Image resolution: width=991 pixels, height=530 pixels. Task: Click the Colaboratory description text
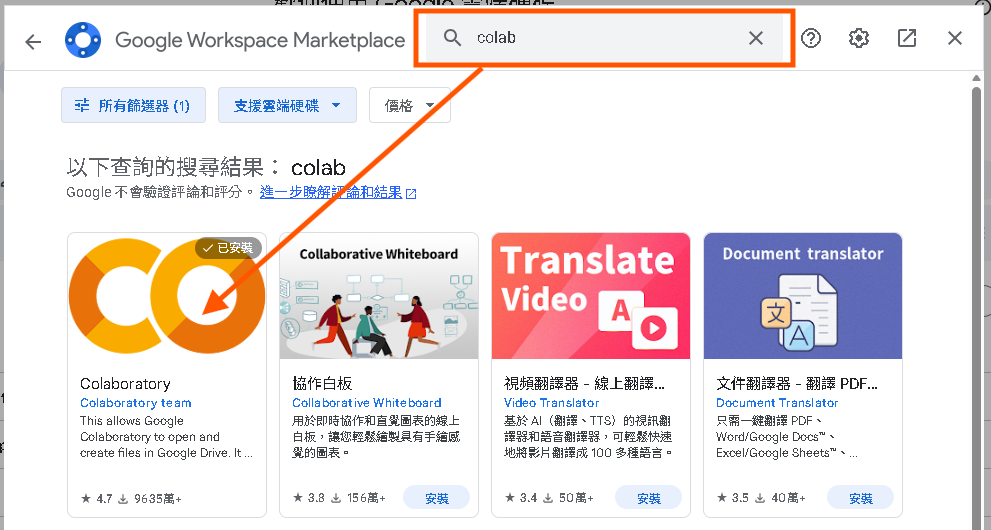(x=167, y=437)
